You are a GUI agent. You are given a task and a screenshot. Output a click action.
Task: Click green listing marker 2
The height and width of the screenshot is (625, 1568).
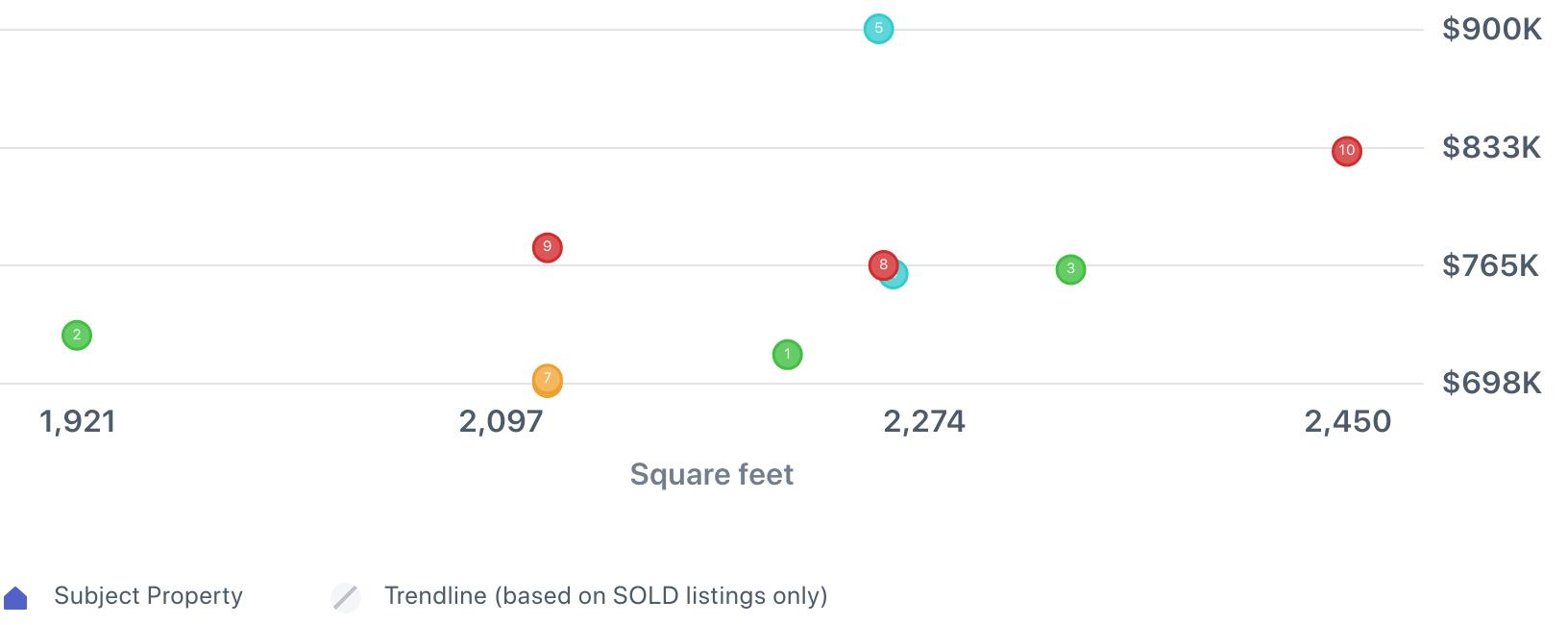[77, 336]
